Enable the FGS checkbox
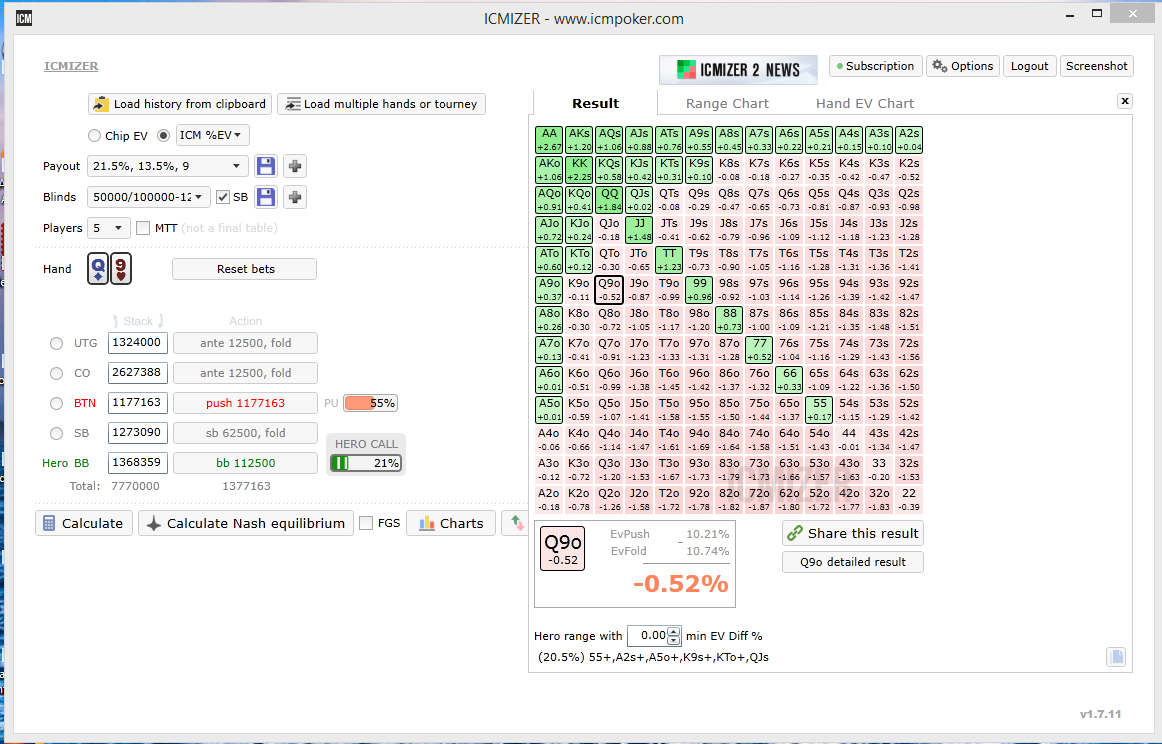Viewport: 1162px width, 744px height. click(x=366, y=523)
